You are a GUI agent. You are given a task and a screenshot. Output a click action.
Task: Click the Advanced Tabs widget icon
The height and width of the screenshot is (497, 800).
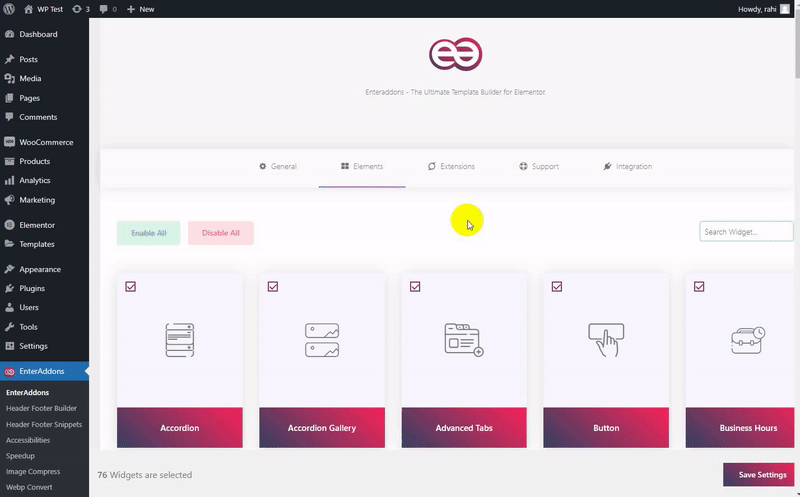click(x=464, y=340)
